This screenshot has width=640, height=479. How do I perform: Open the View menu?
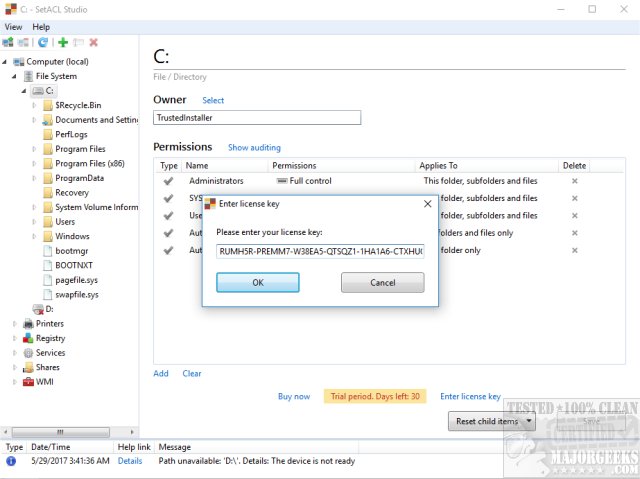click(13, 27)
